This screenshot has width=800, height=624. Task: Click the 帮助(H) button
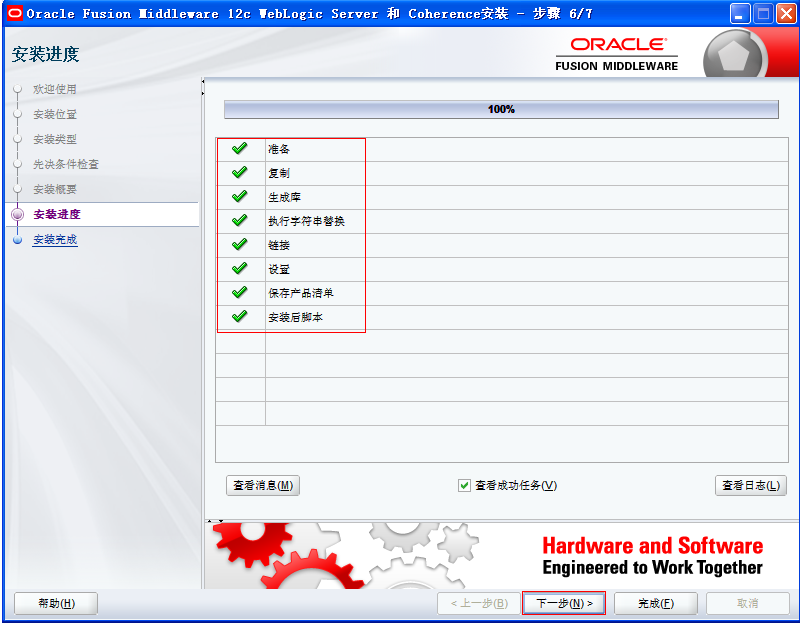pos(56,604)
